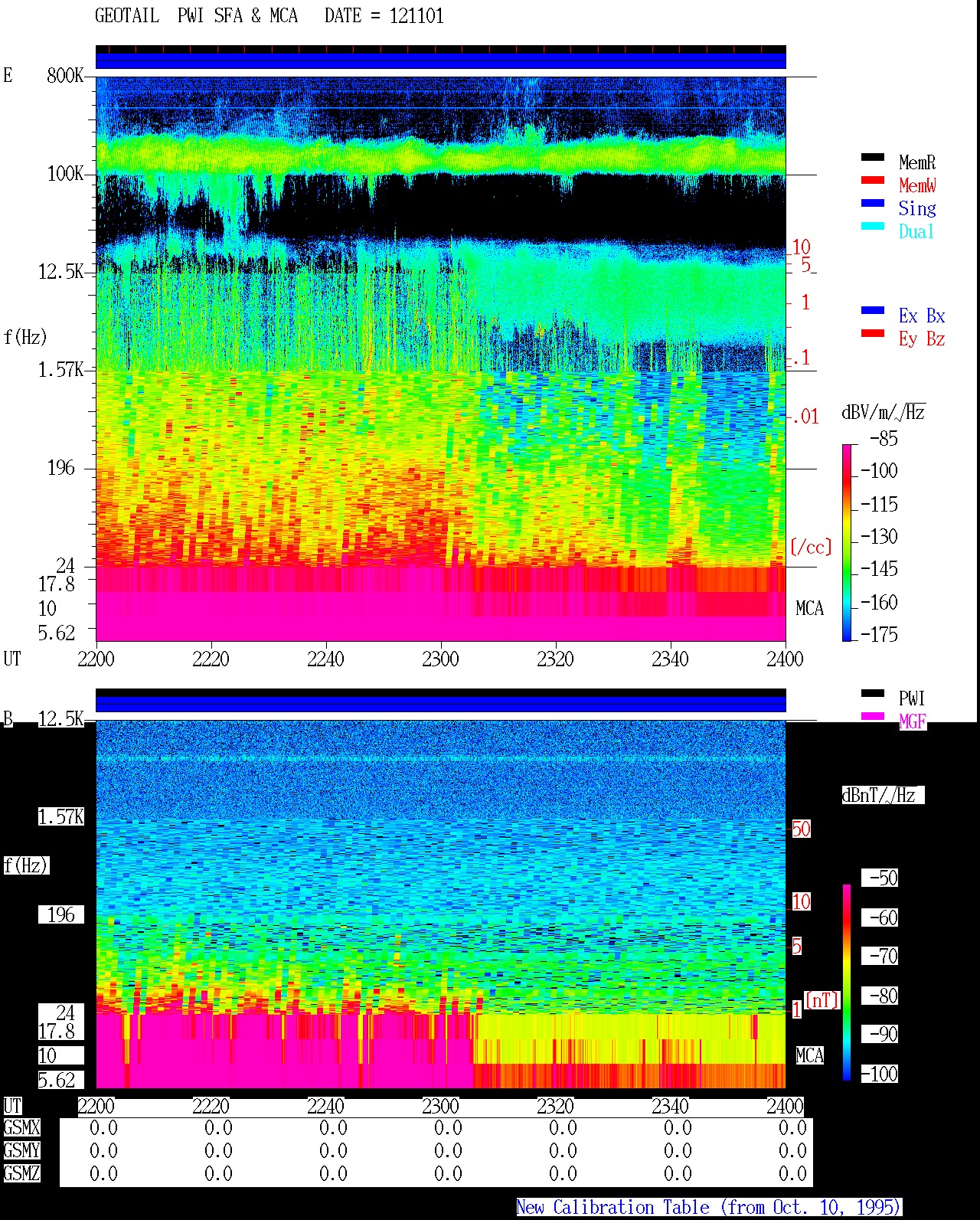This screenshot has height=1220, width=980.
Task: Click the 2240 time tick under B panel
Action: [325, 1107]
